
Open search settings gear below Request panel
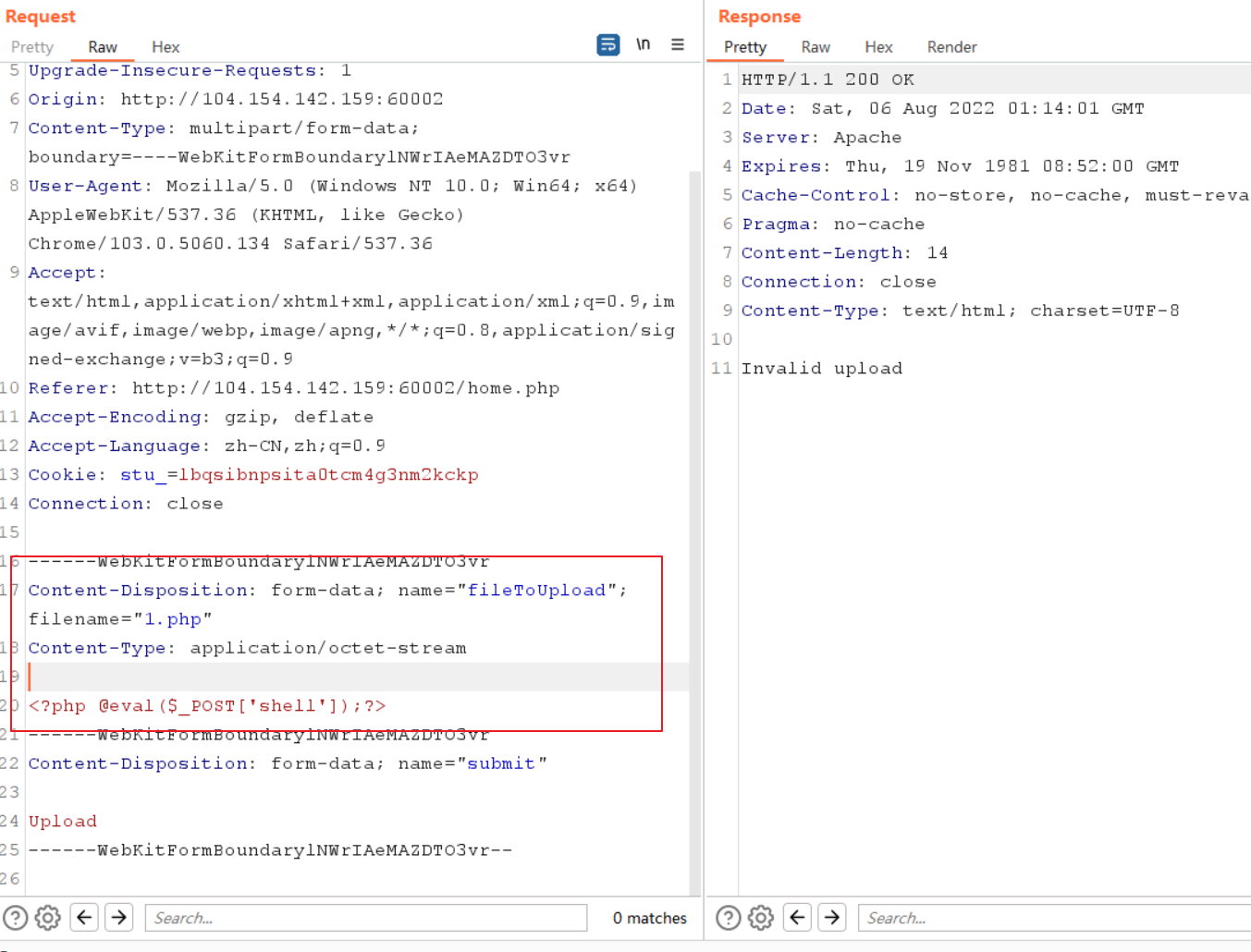[48, 918]
